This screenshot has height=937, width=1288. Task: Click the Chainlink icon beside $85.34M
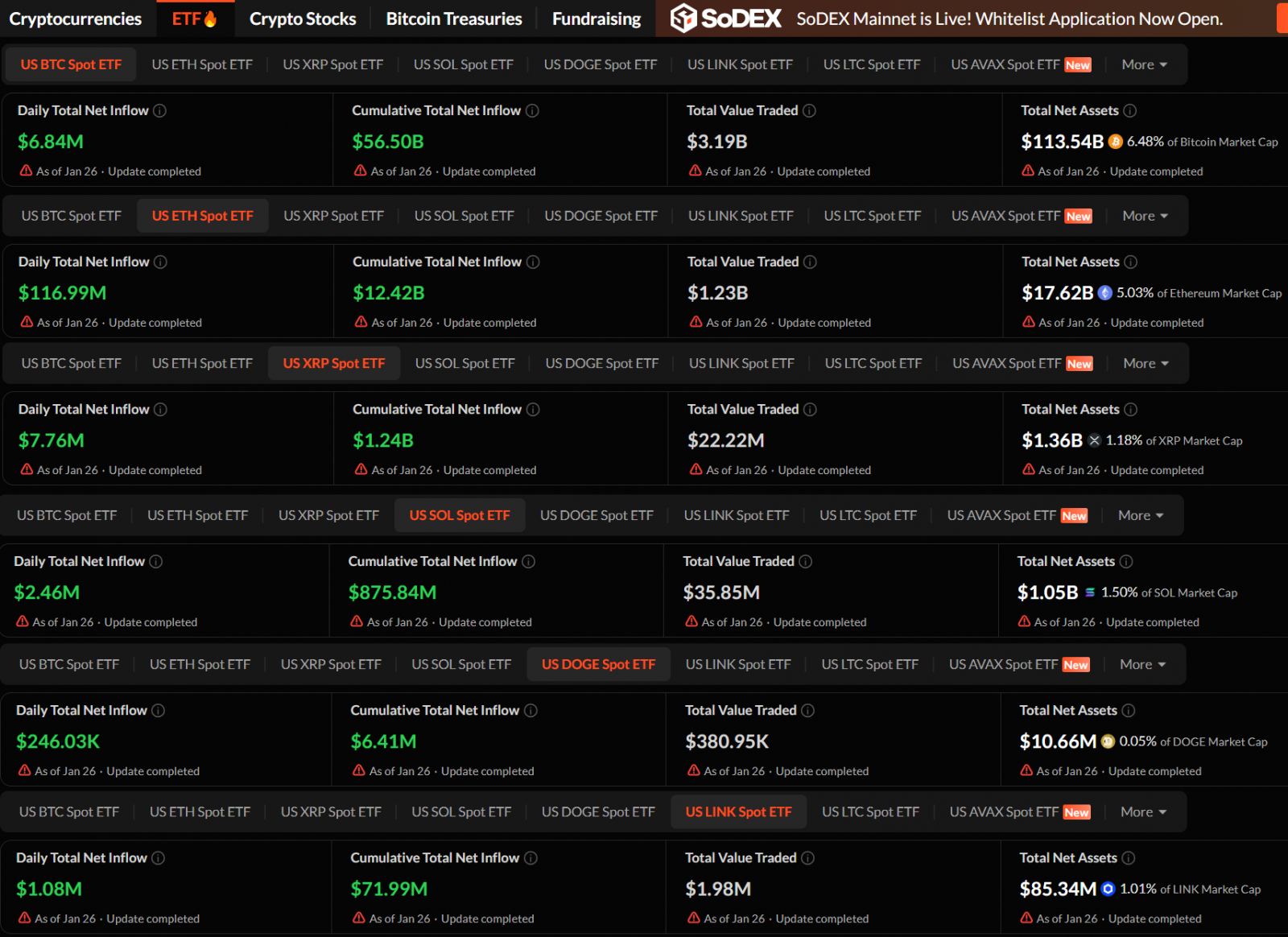click(1108, 889)
